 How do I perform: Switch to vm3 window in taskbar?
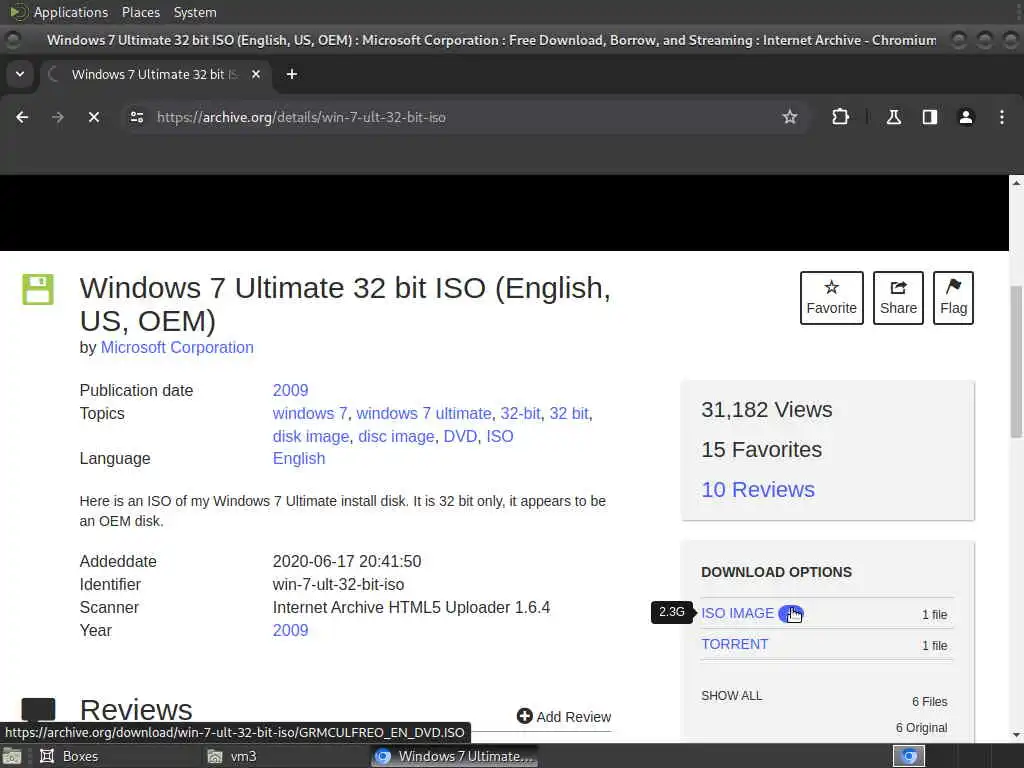(x=232, y=756)
